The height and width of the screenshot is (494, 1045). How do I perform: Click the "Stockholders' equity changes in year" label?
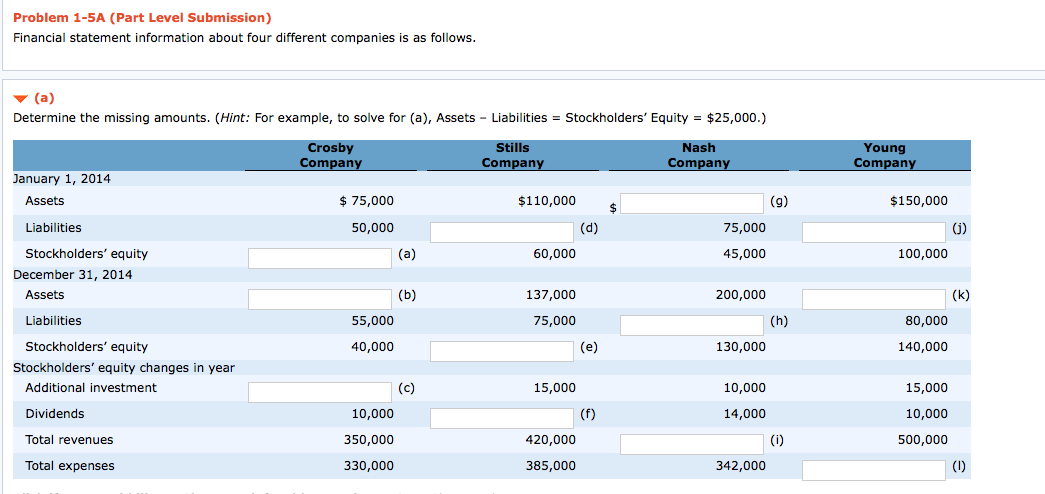[124, 368]
